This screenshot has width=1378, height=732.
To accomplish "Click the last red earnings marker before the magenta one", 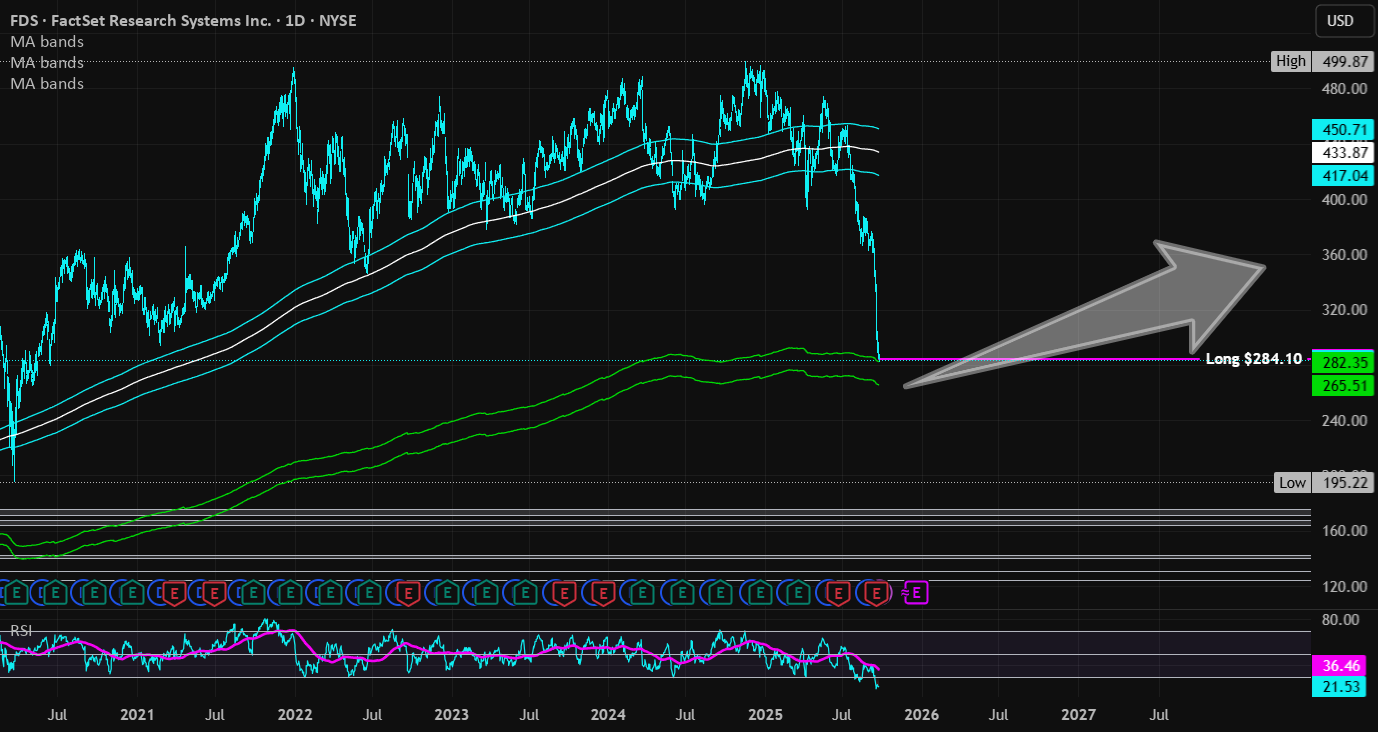I will pyautogui.click(x=877, y=593).
